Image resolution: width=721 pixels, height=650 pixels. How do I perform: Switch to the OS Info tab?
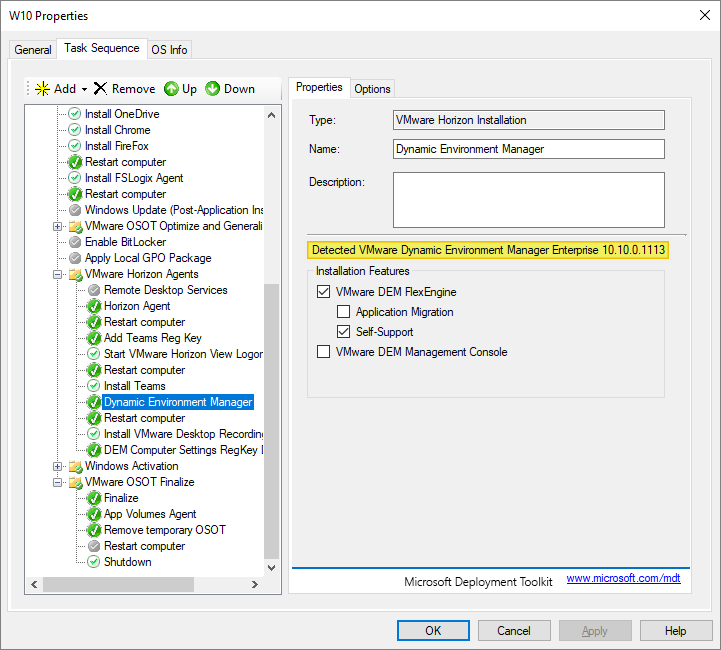pyautogui.click(x=169, y=50)
